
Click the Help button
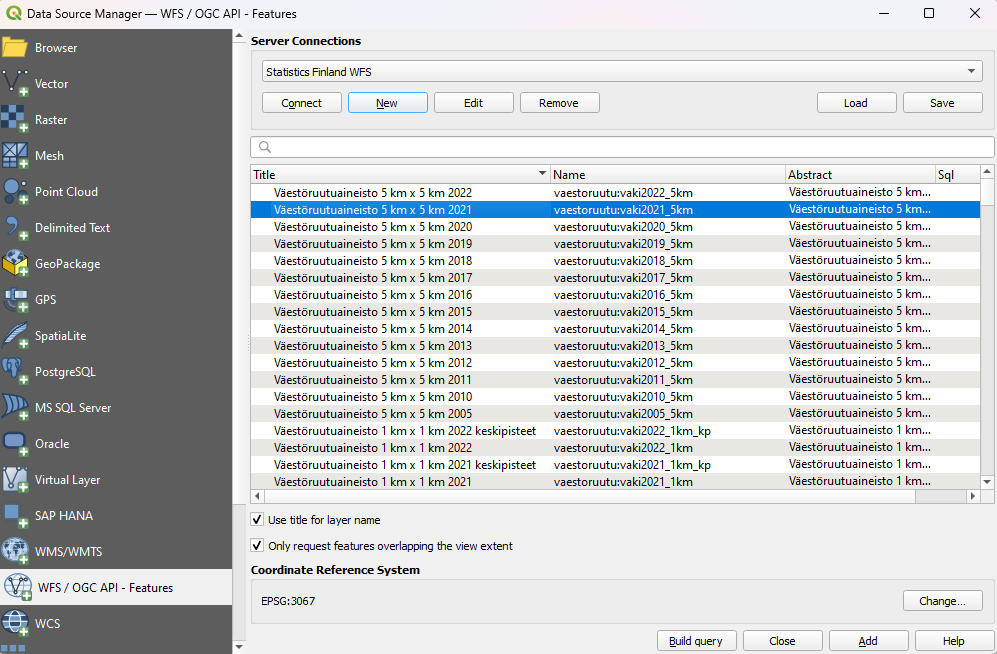point(954,641)
